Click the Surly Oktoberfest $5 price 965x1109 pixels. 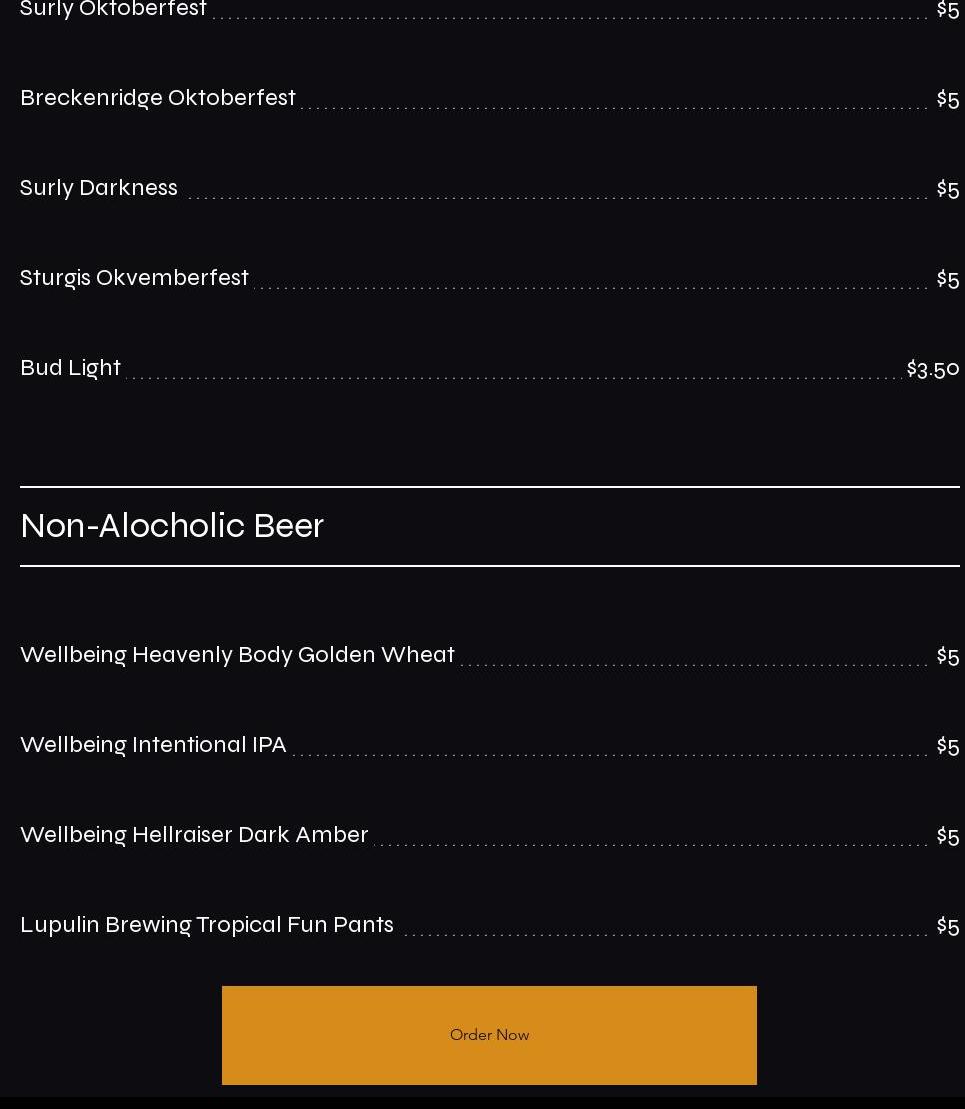tap(947, 10)
